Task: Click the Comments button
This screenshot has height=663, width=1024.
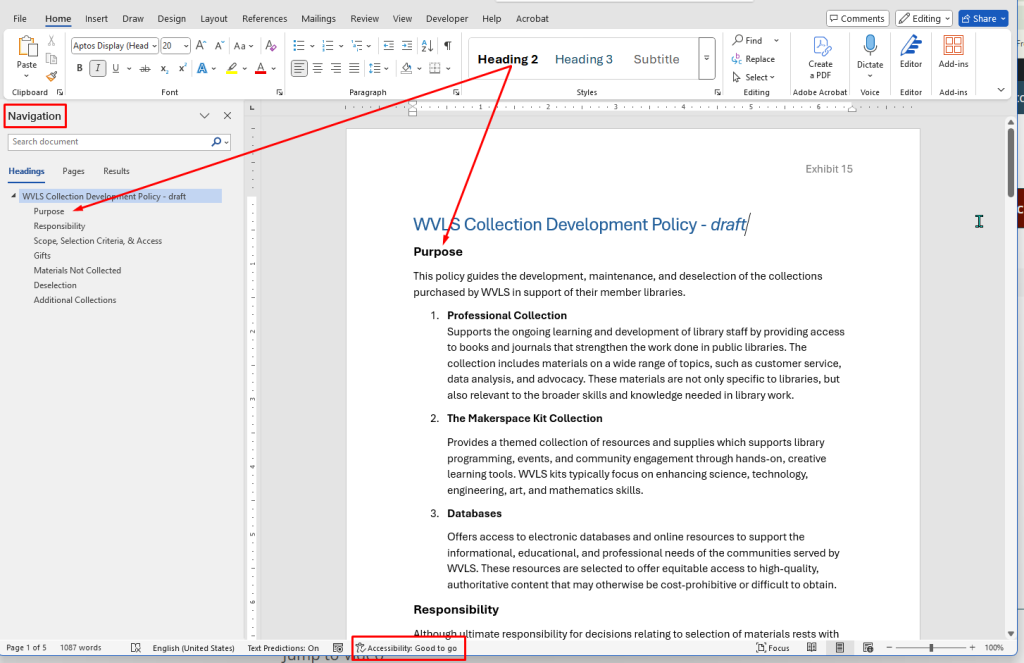Action: [x=857, y=18]
